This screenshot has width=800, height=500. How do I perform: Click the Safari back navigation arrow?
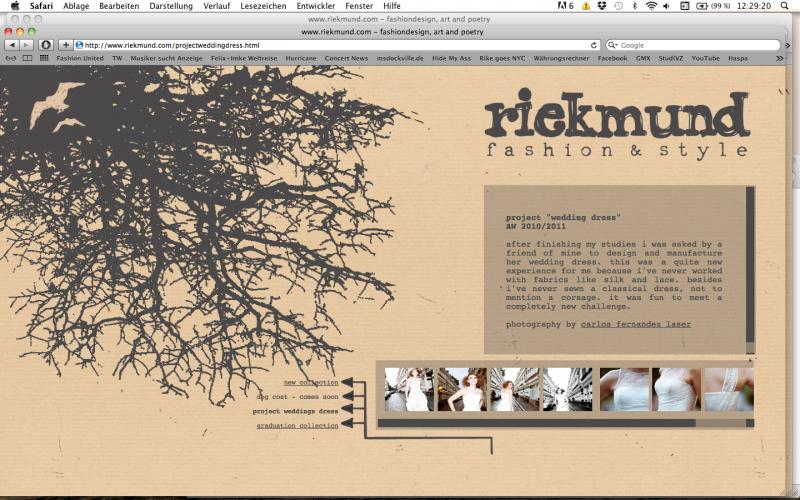12,45
